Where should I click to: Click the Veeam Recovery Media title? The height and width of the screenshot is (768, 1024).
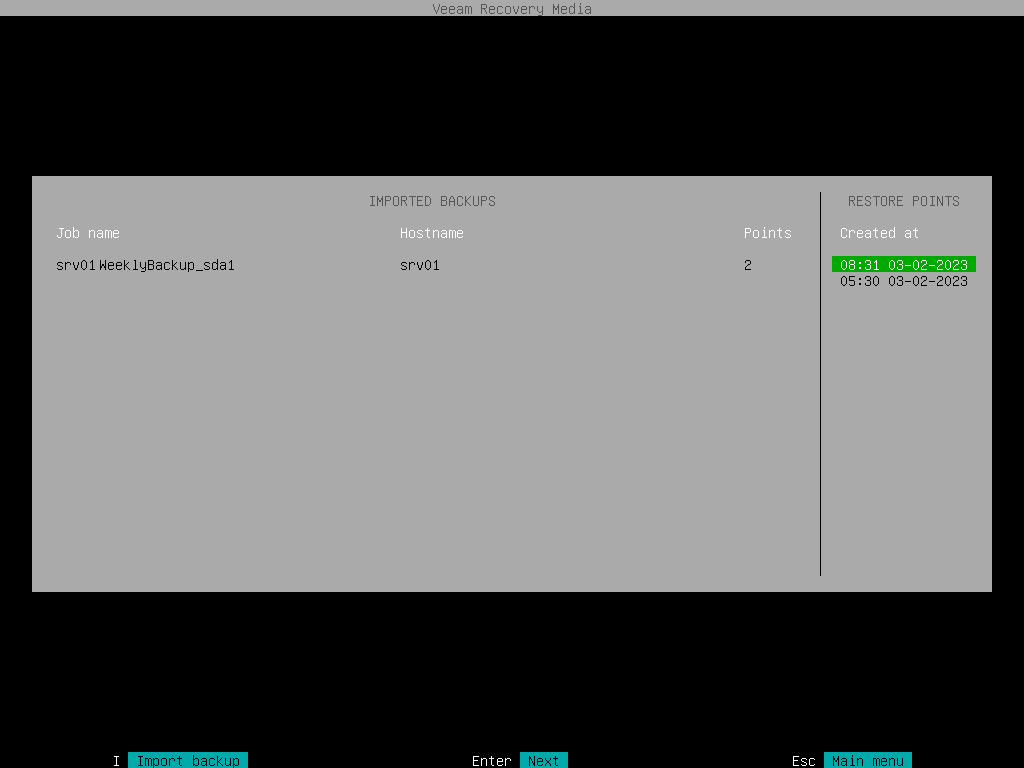click(x=512, y=8)
